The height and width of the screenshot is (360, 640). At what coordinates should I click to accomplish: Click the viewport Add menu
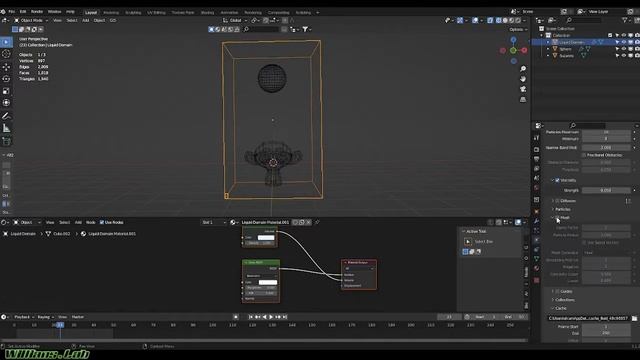(x=86, y=20)
